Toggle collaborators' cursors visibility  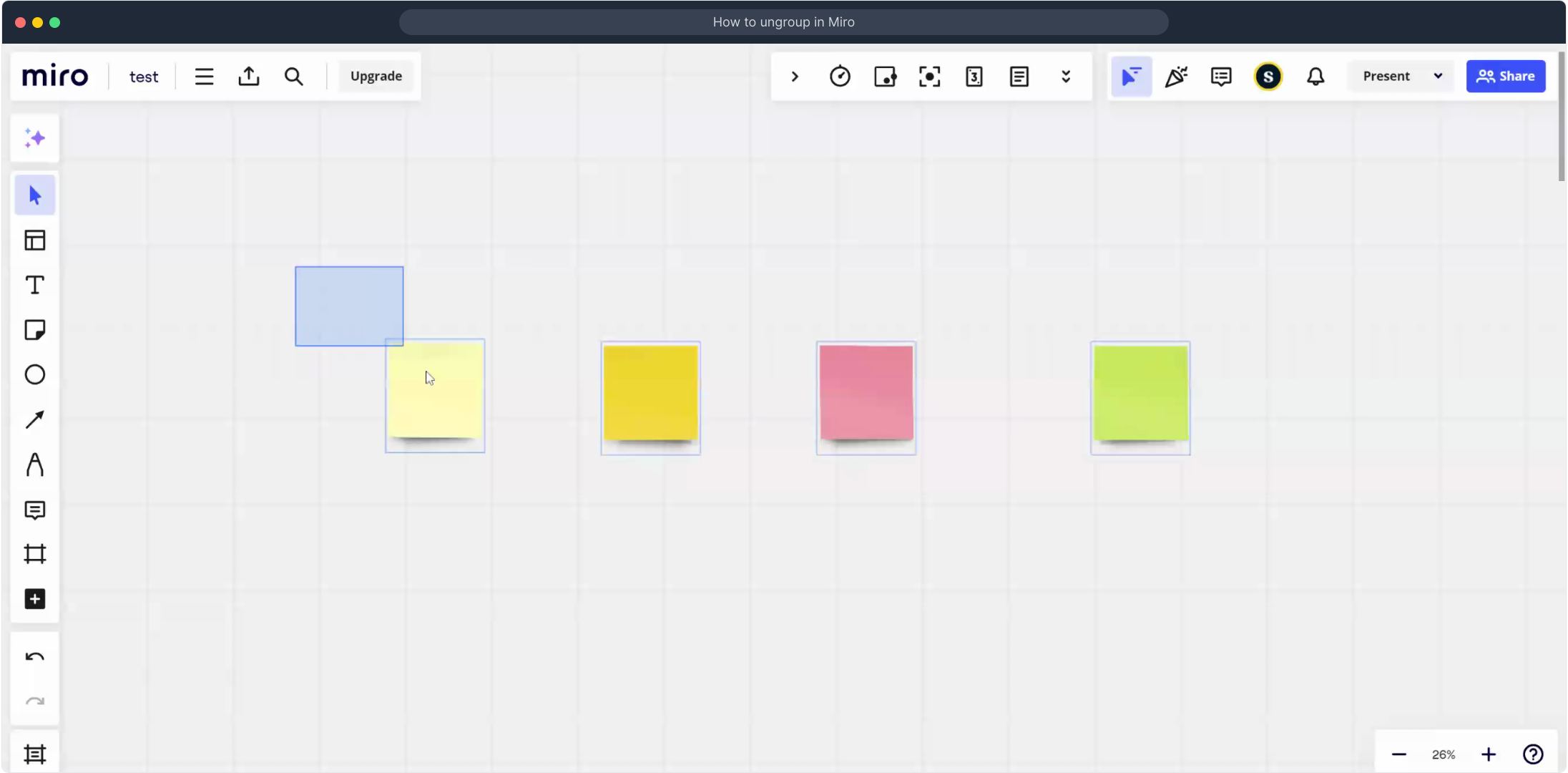pos(1131,76)
